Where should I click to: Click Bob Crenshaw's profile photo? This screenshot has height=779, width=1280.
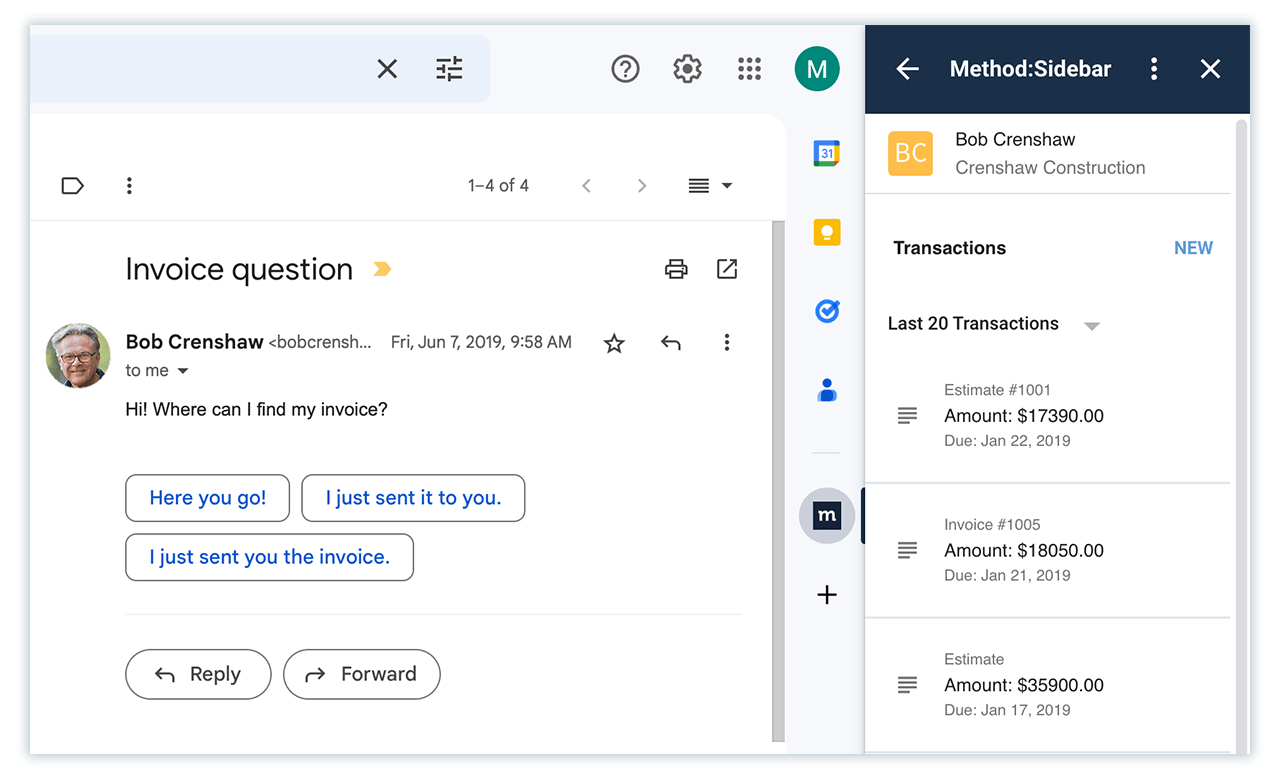[78, 355]
